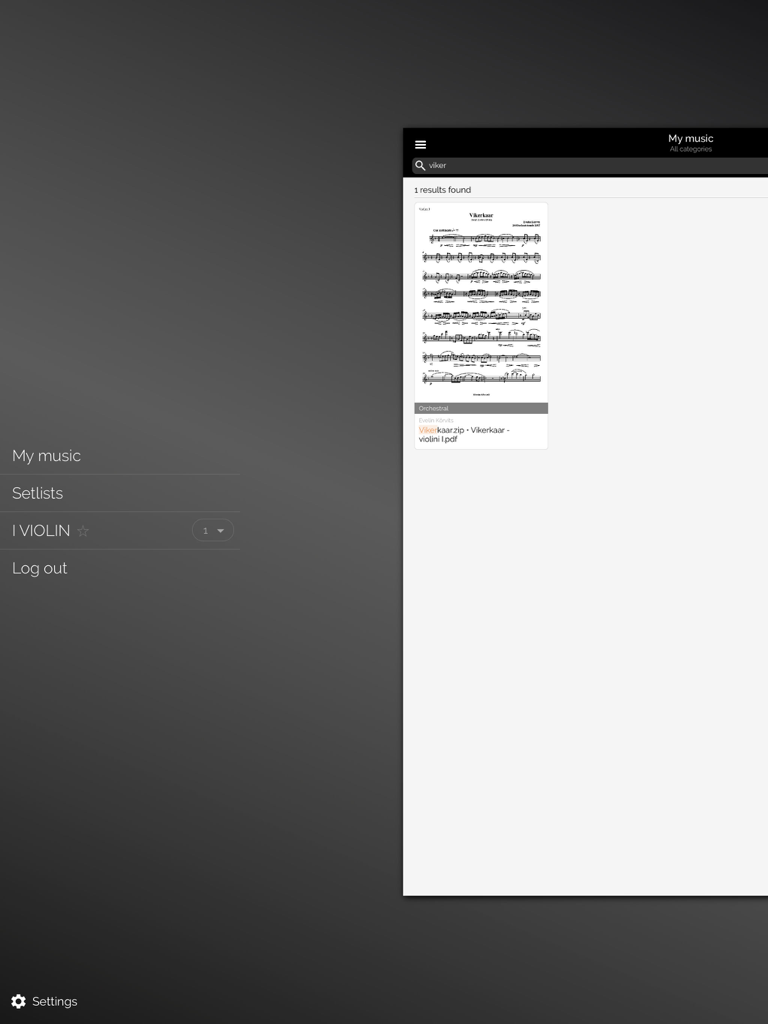
Task: Open the Vikerkaar sheet music thumbnail
Action: [x=481, y=302]
